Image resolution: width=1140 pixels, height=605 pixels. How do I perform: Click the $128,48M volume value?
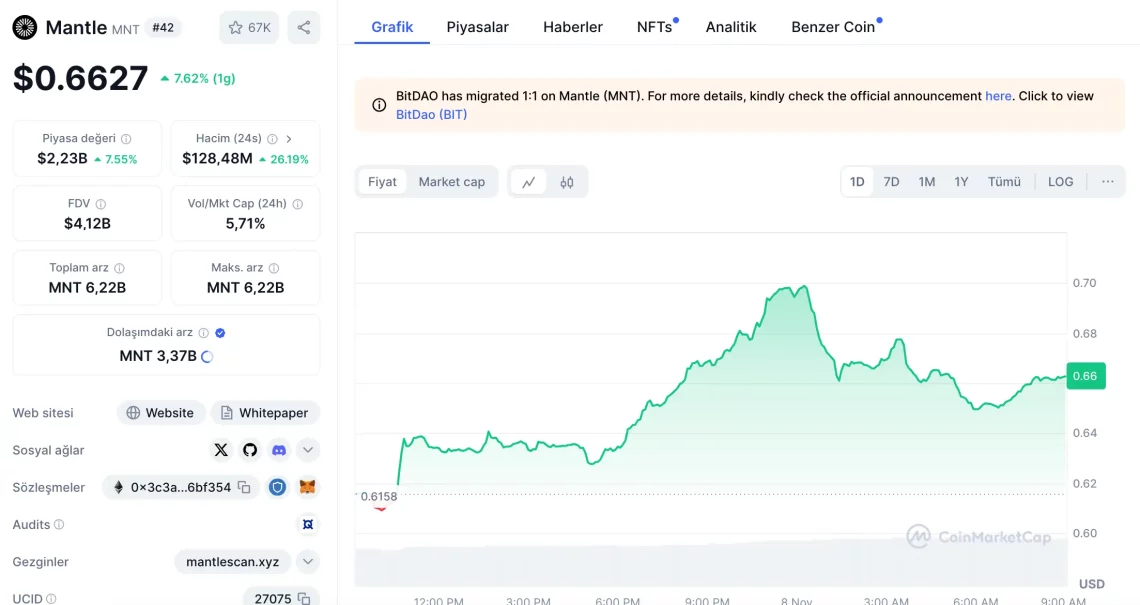click(x=217, y=159)
